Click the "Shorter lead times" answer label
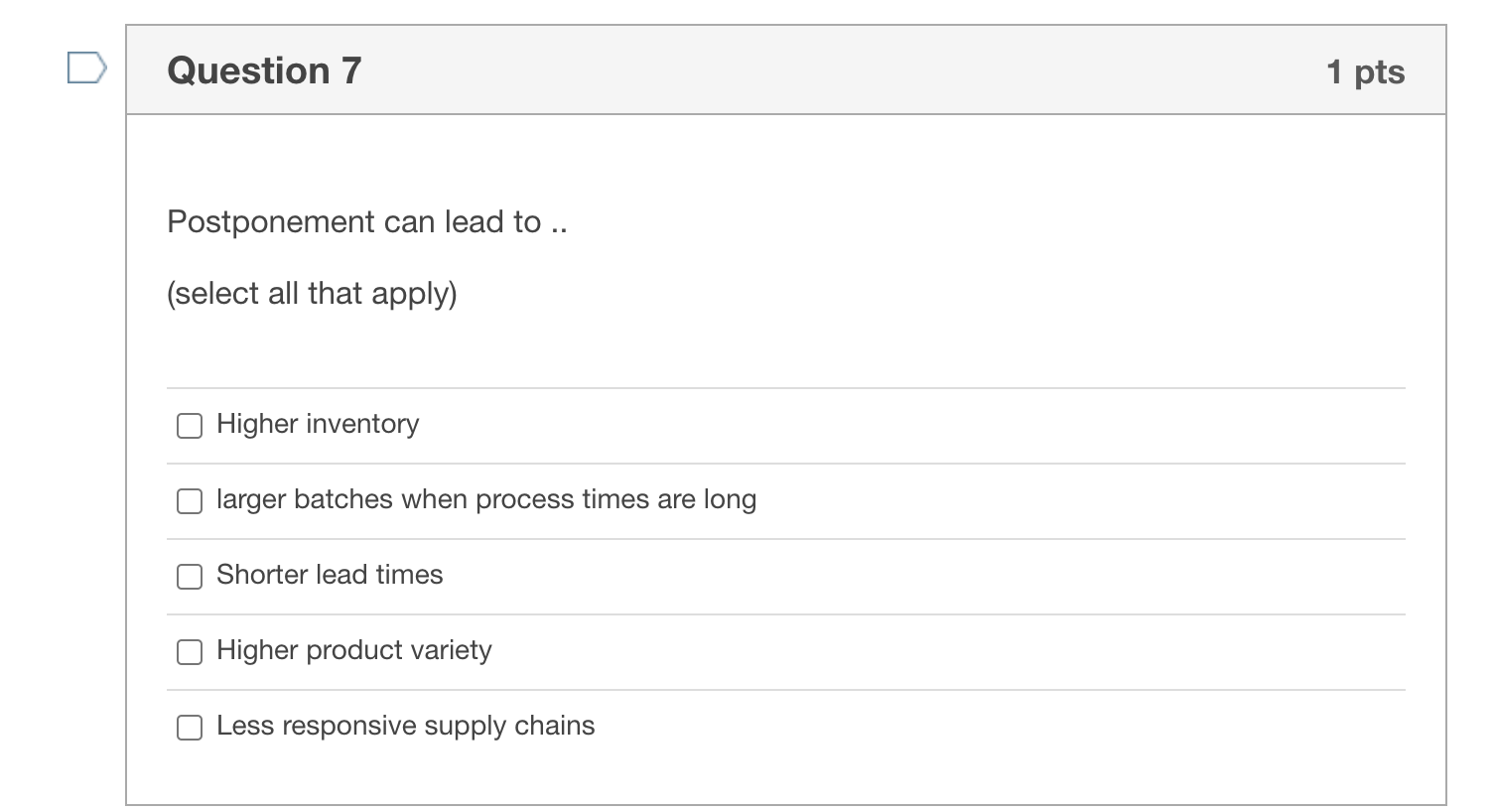The image size is (1495, 812). [x=330, y=575]
